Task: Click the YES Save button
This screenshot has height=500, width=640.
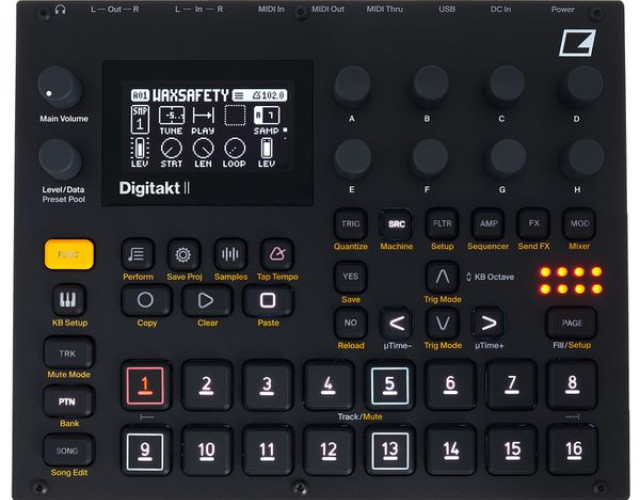Action: pos(350,277)
